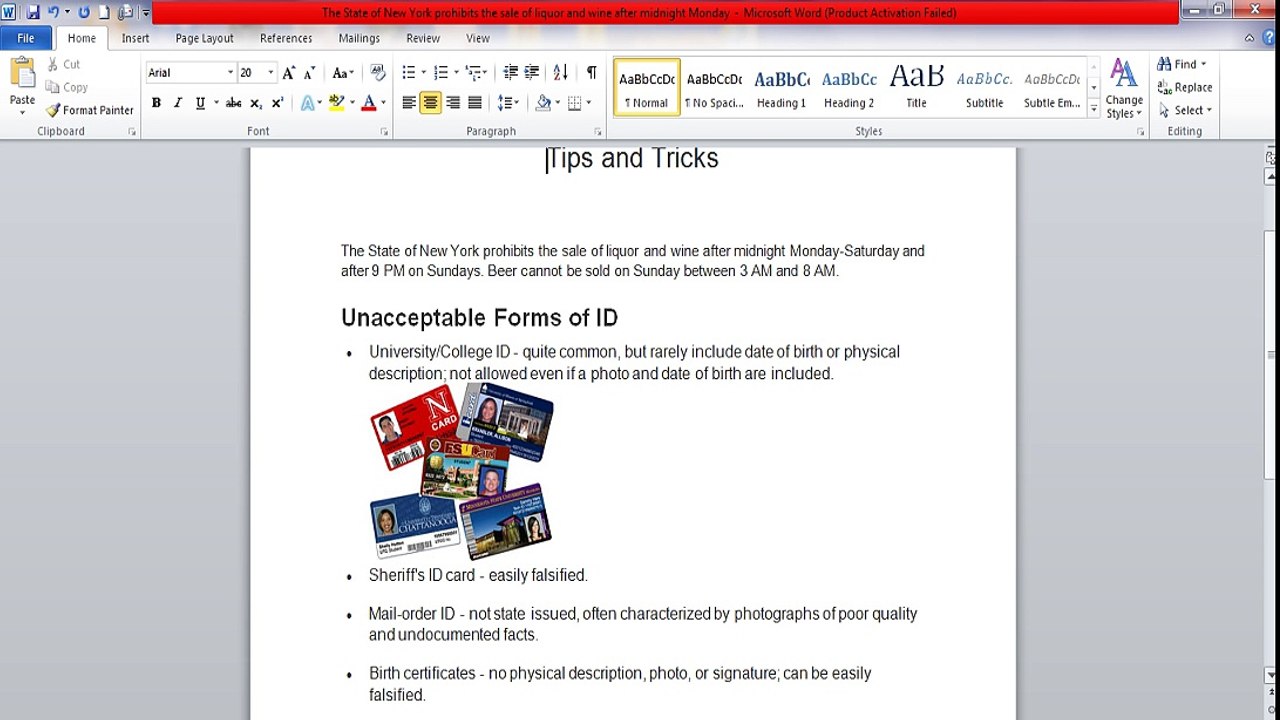Increase paragraph indent
Image resolution: width=1280 pixels, height=720 pixels.
coord(532,73)
